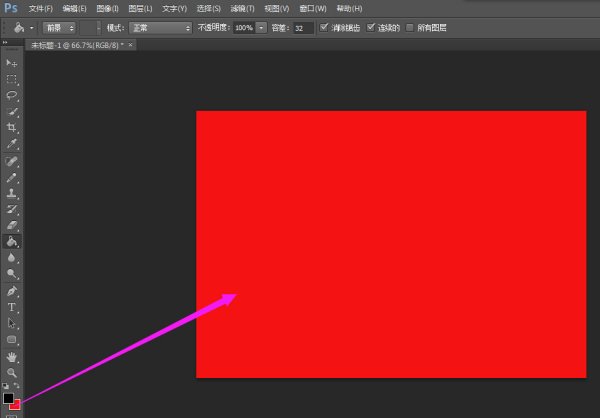Click the red background color swatch
Screen dimensions: 600x418
[16, 405]
